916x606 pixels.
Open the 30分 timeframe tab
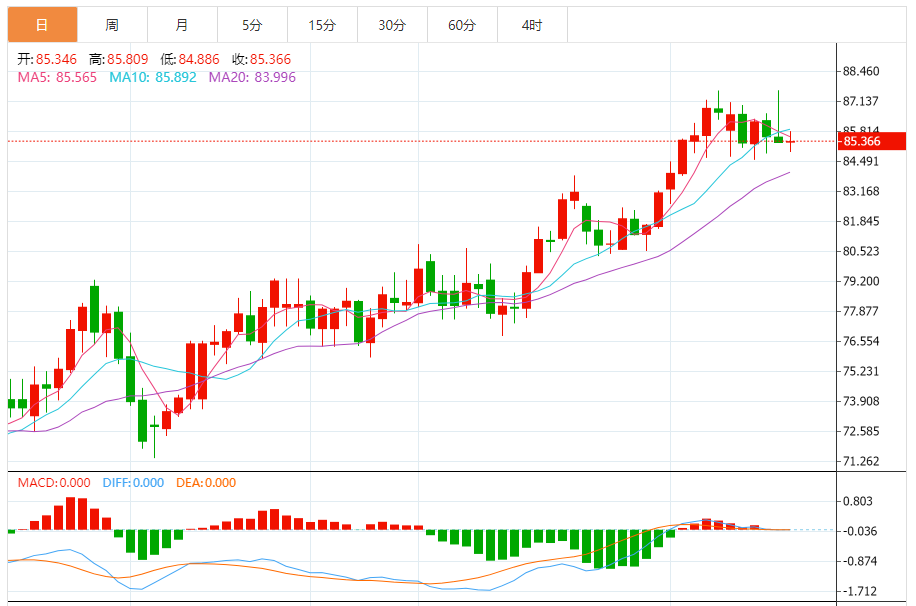393,25
